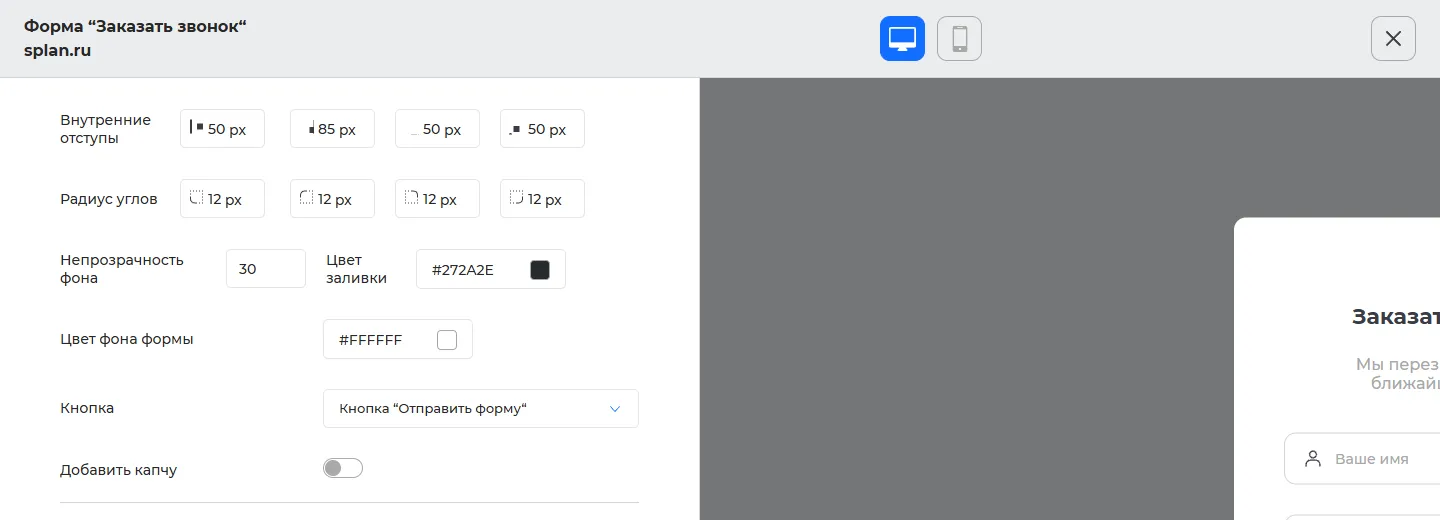Open the white form background swatch
This screenshot has width=1440, height=520.
point(447,340)
